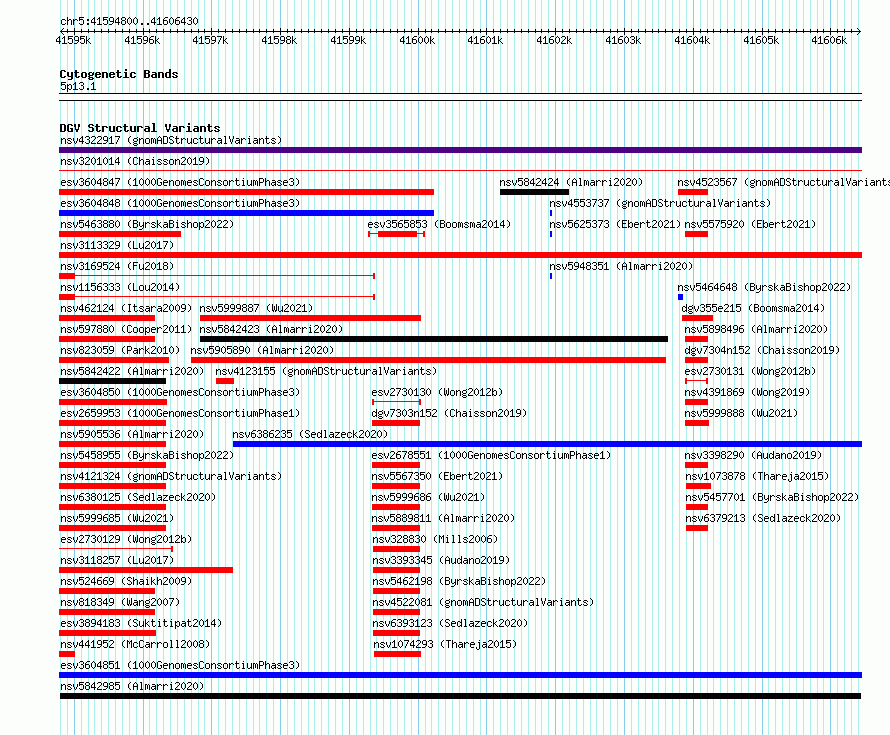This screenshot has width=890, height=735.
Task: Open nsv5457701 (ByrskaBishop2022) label
Action: pyautogui.click(x=772, y=497)
